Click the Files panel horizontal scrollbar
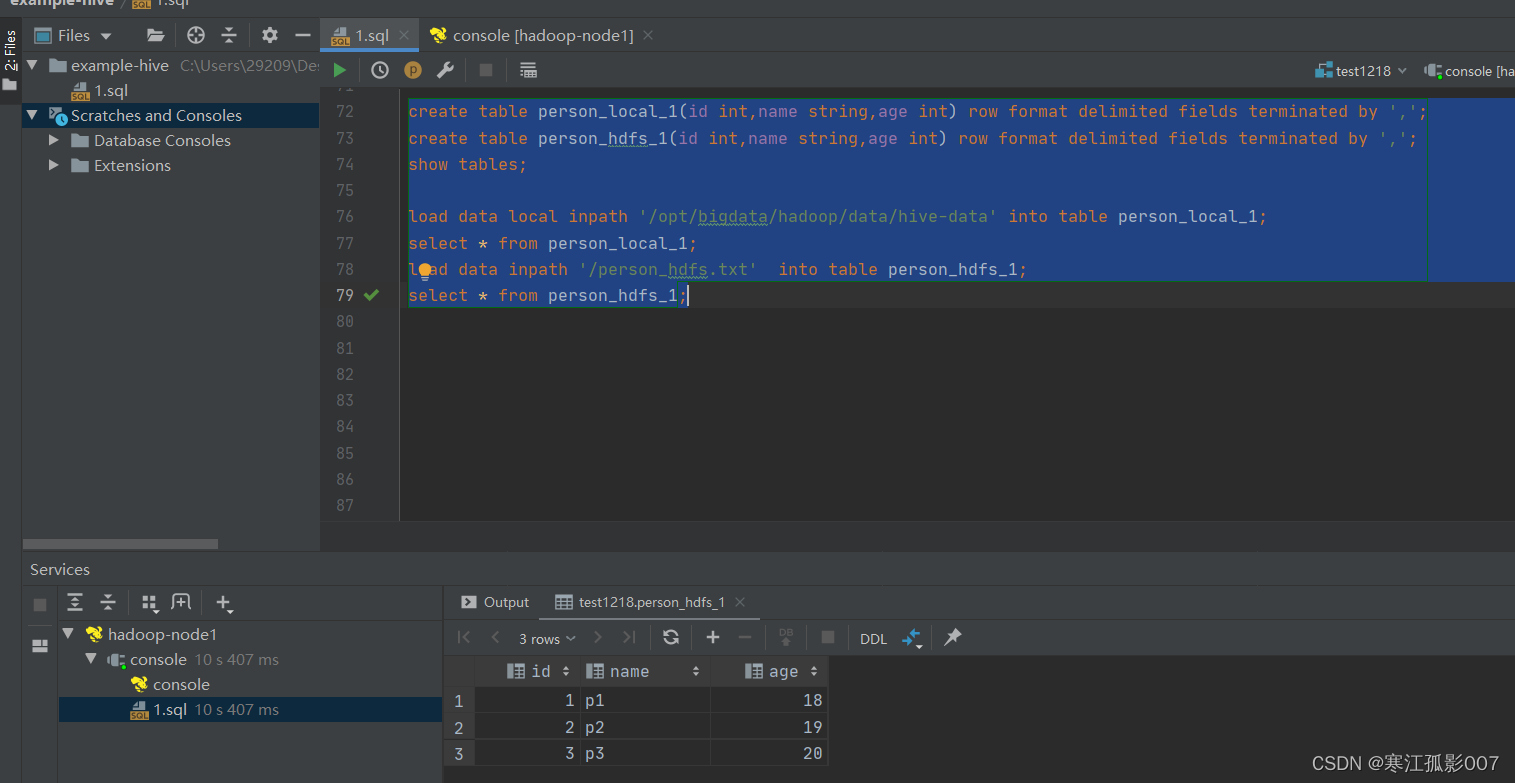 (x=120, y=544)
